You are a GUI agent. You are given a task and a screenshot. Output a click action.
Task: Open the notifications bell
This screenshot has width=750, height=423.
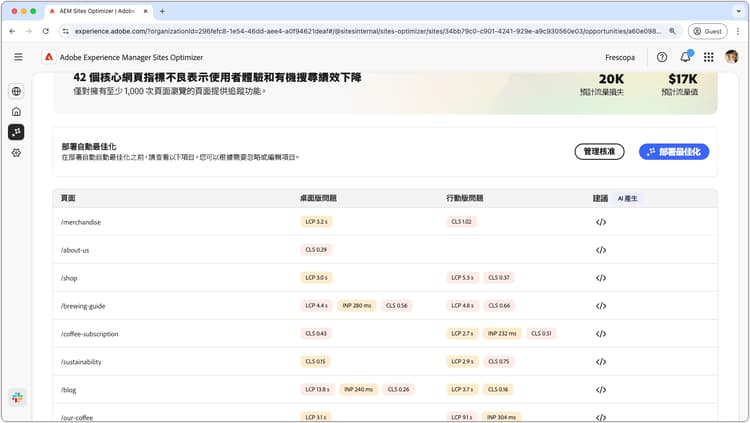[685, 57]
